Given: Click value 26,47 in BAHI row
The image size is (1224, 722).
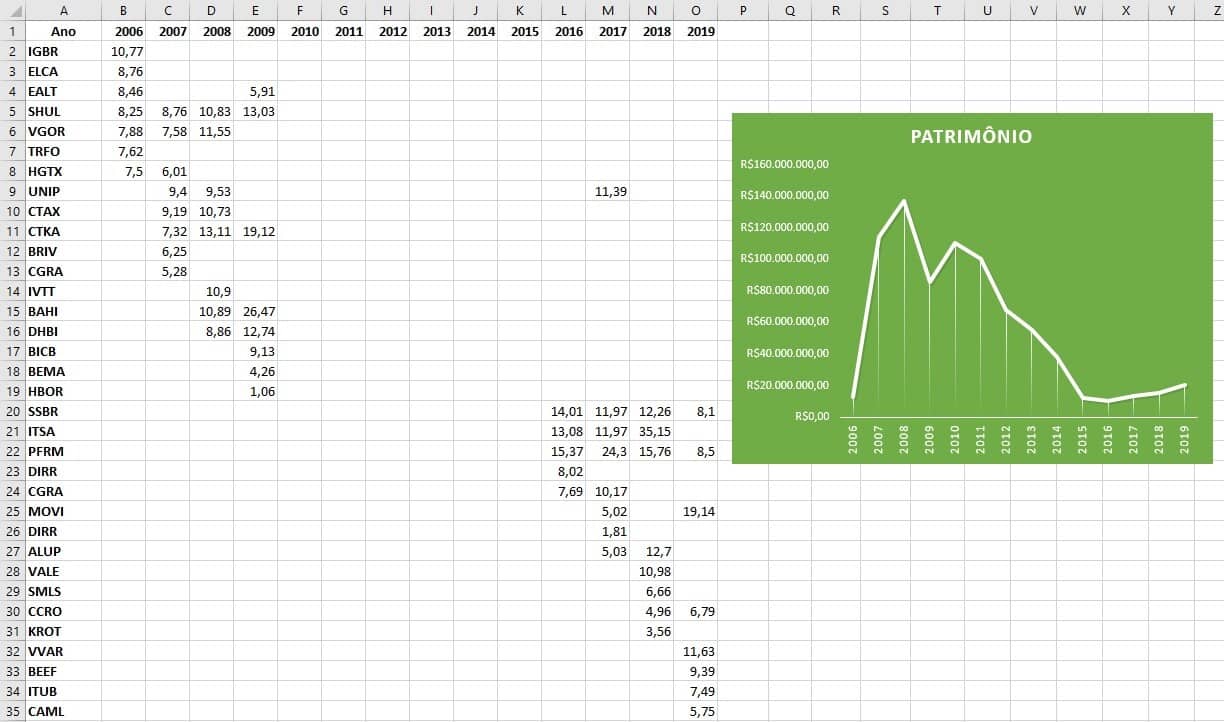Looking at the screenshot, I should 255,311.
